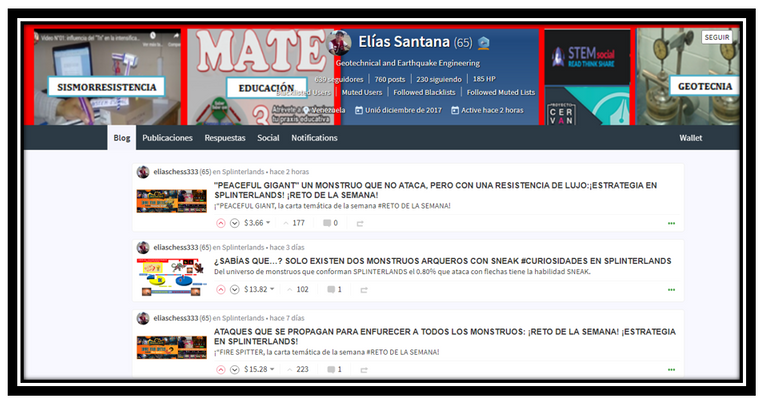Open thumbnail of ATAQUES QUE SE PROPAGAN post
The width and height of the screenshot is (768, 403).
[171, 347]
